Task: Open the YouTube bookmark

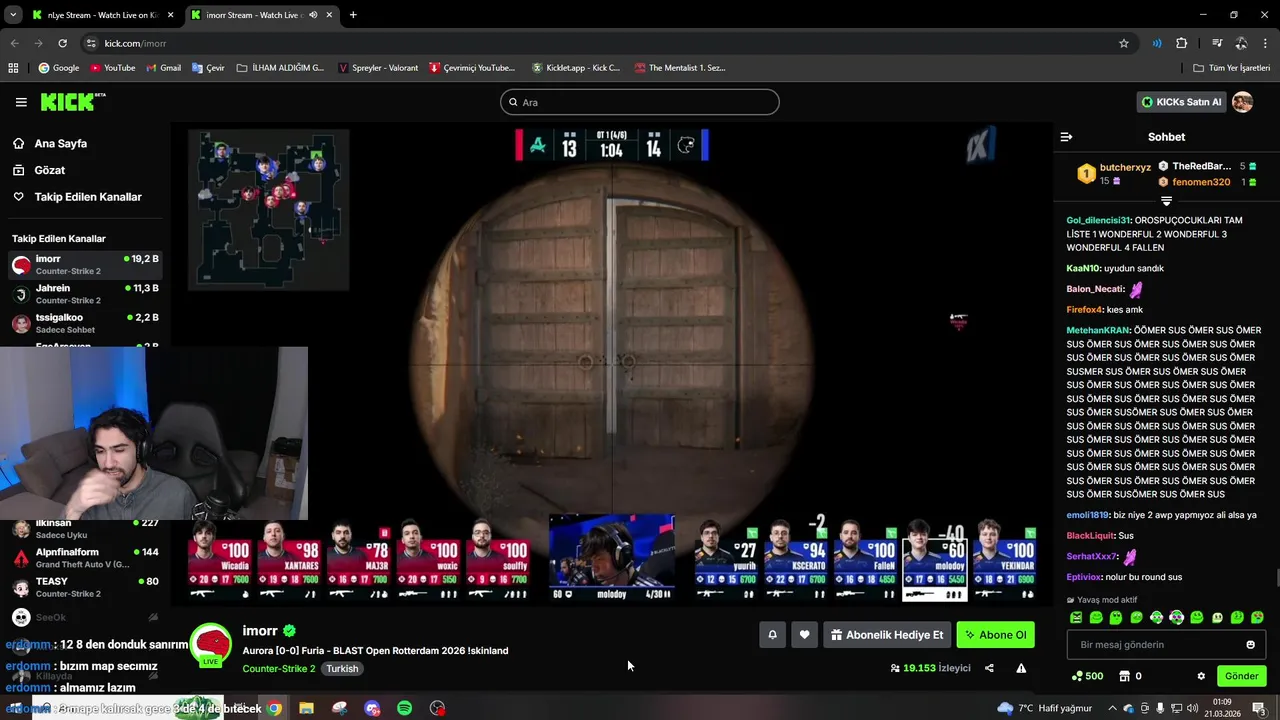Action: (x=112, y=68)
